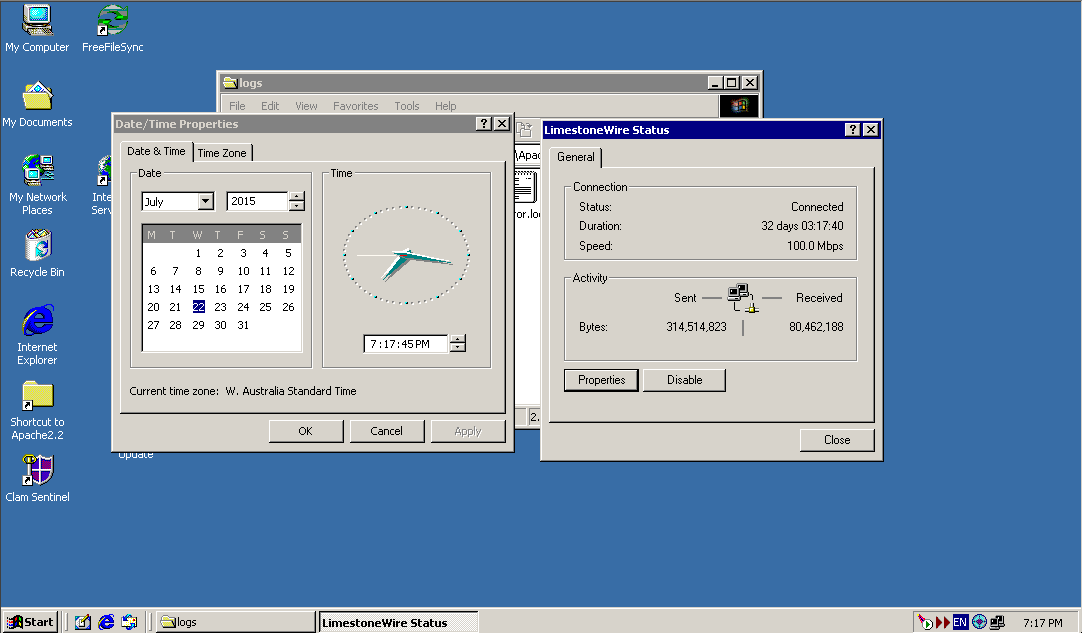This screenshot has width=1082, height=633.
Task: Open Favorites menu in logs window
Action: (x=355, y=106)
